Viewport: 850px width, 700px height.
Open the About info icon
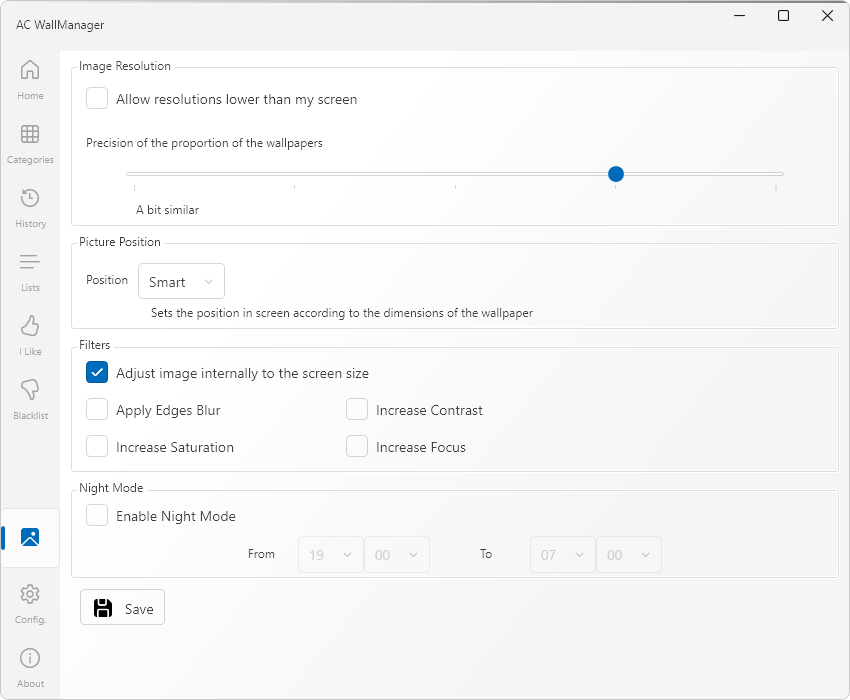30,659
